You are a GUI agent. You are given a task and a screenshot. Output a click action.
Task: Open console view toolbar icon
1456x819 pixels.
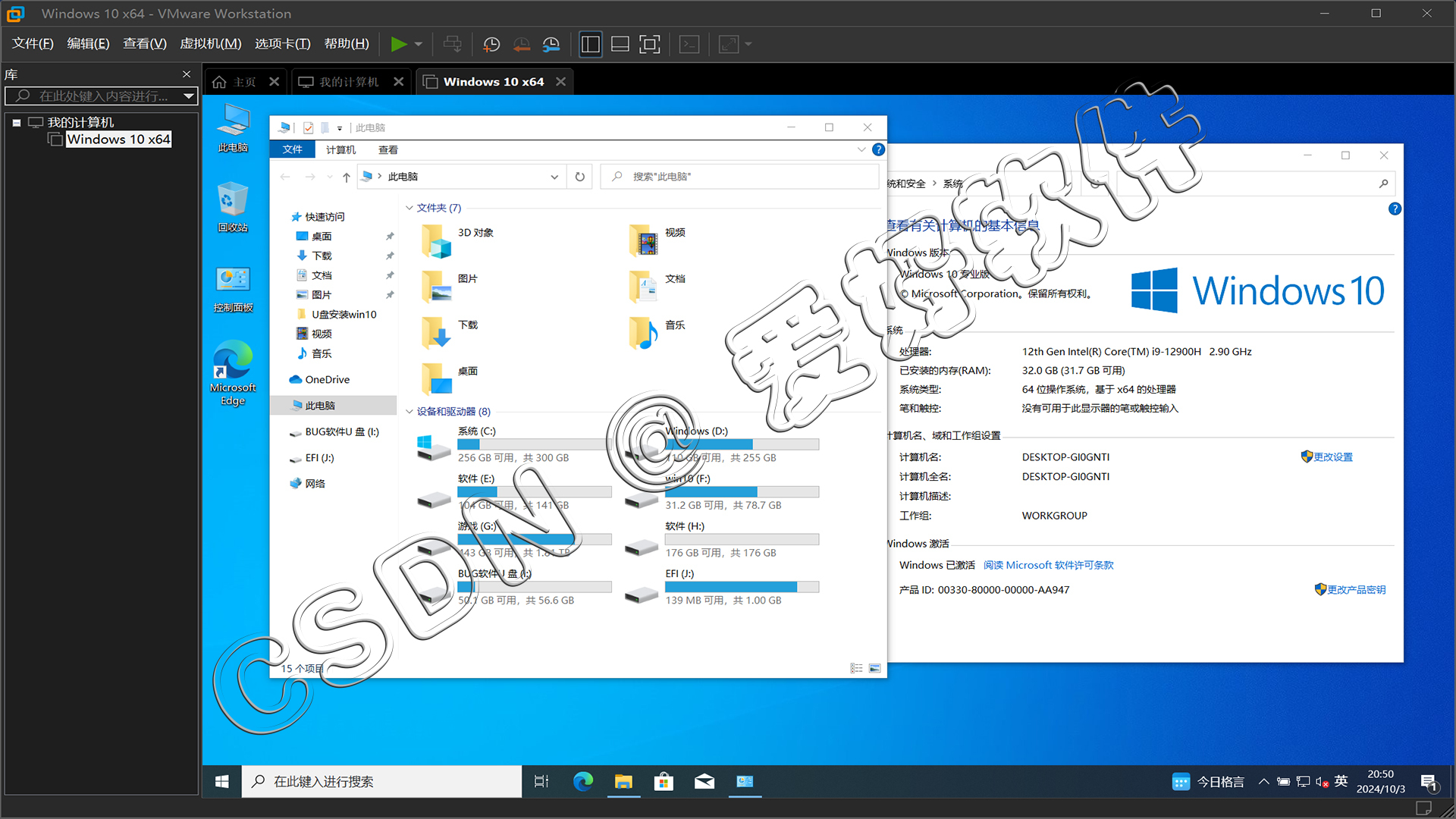click(x=689, y=44)
